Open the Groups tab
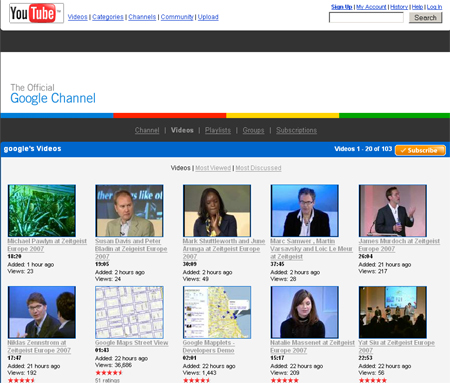The image size is (450, 383). point(253,130)
